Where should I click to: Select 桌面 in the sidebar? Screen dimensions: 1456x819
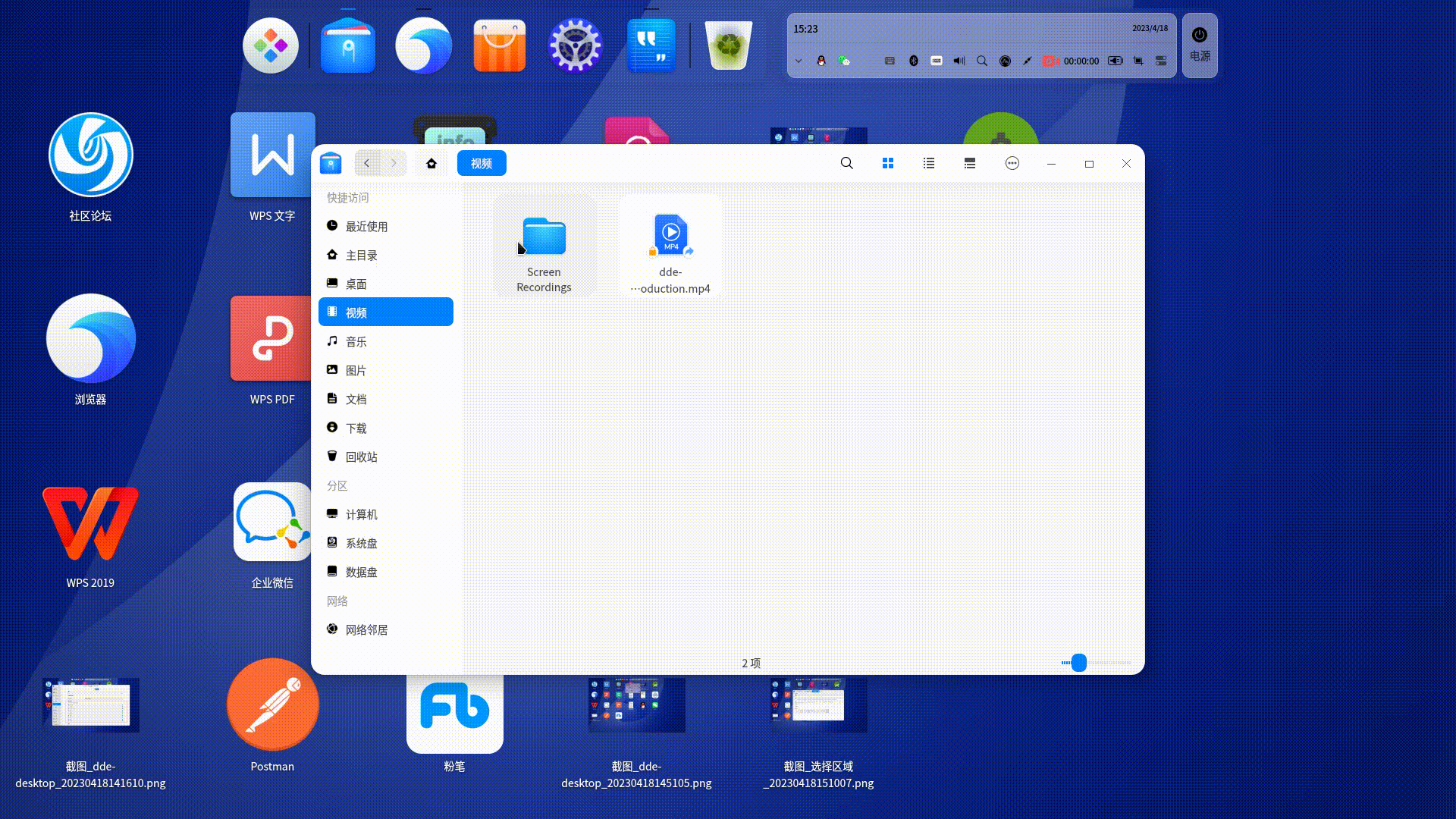pos(386,284)
